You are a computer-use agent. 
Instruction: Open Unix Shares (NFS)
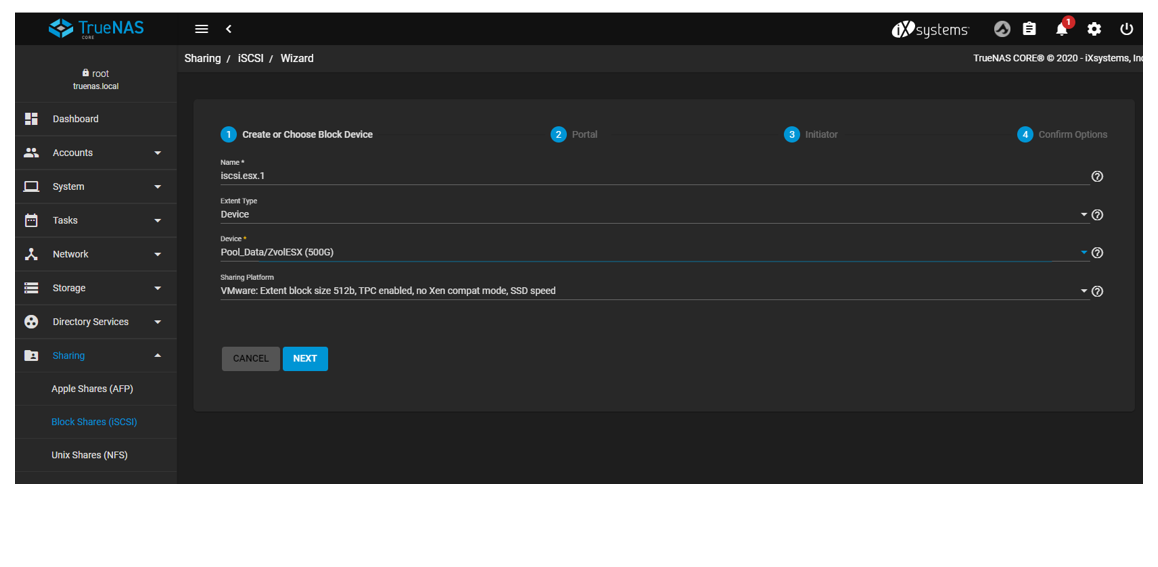89,456
